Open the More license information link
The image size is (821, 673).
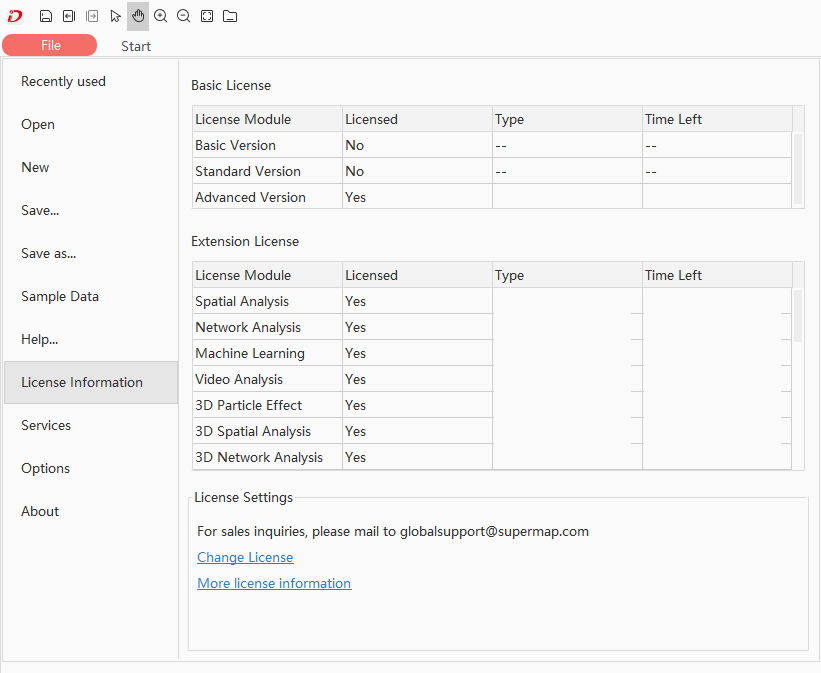tap(274, 584)
